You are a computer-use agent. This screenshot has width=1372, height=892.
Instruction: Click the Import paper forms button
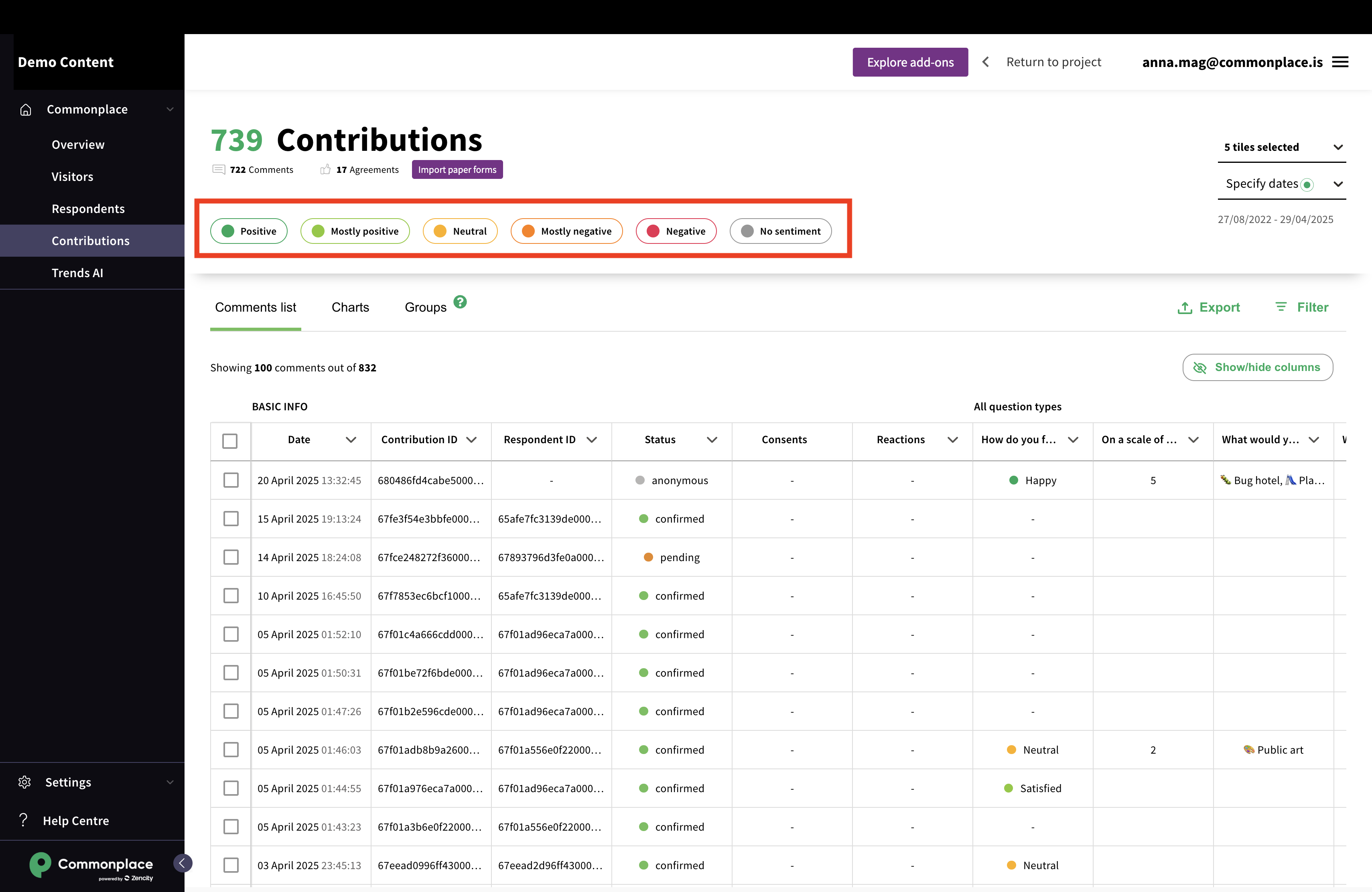[457, 169]
